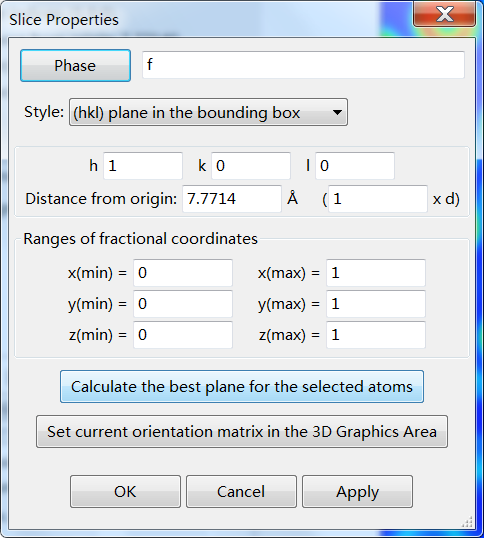
Task: Close the Slice Properties window
Action: point(445,14)
